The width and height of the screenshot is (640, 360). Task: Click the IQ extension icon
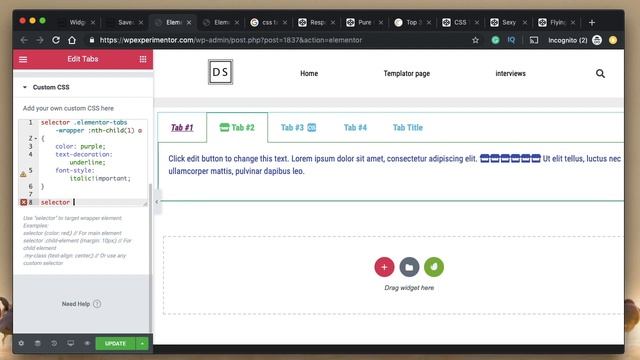(511, 40)
